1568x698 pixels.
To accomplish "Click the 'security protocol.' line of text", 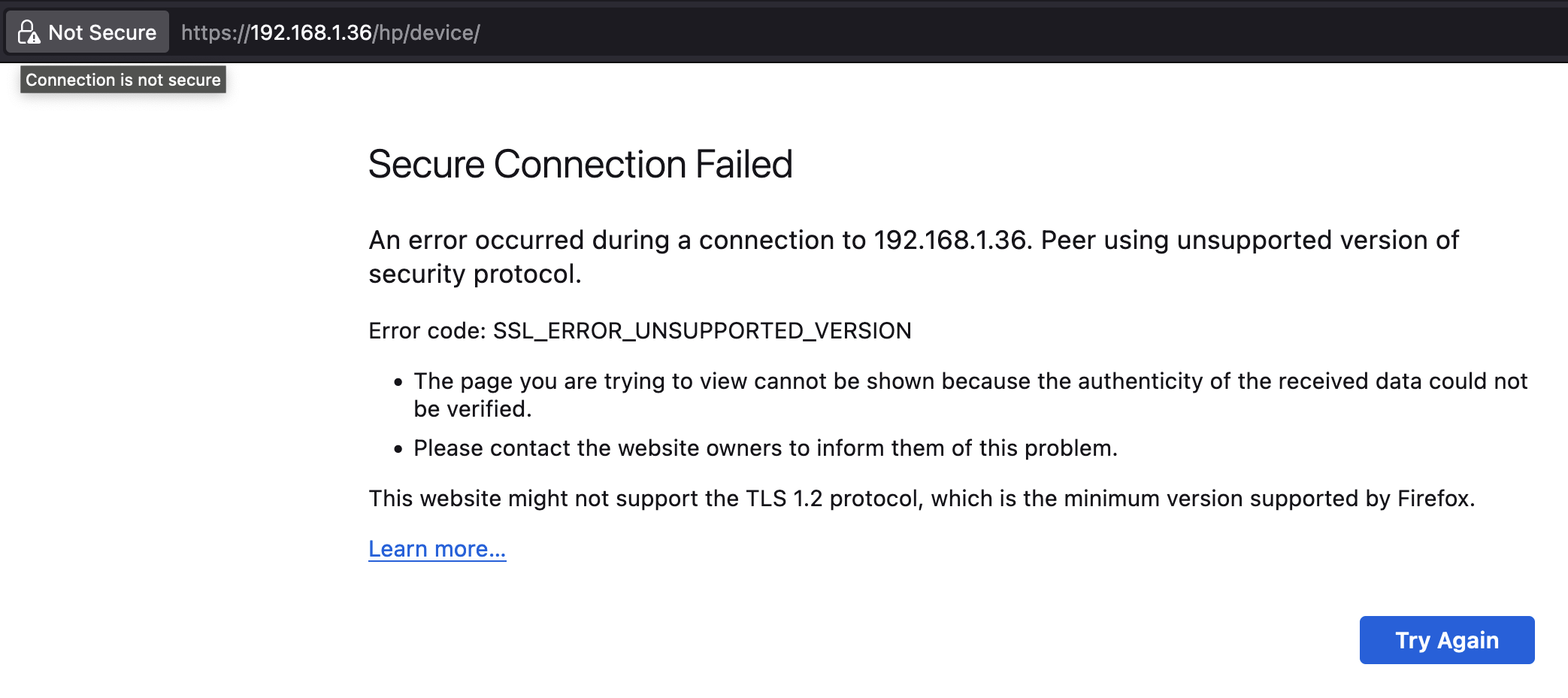I will (475, 274).
